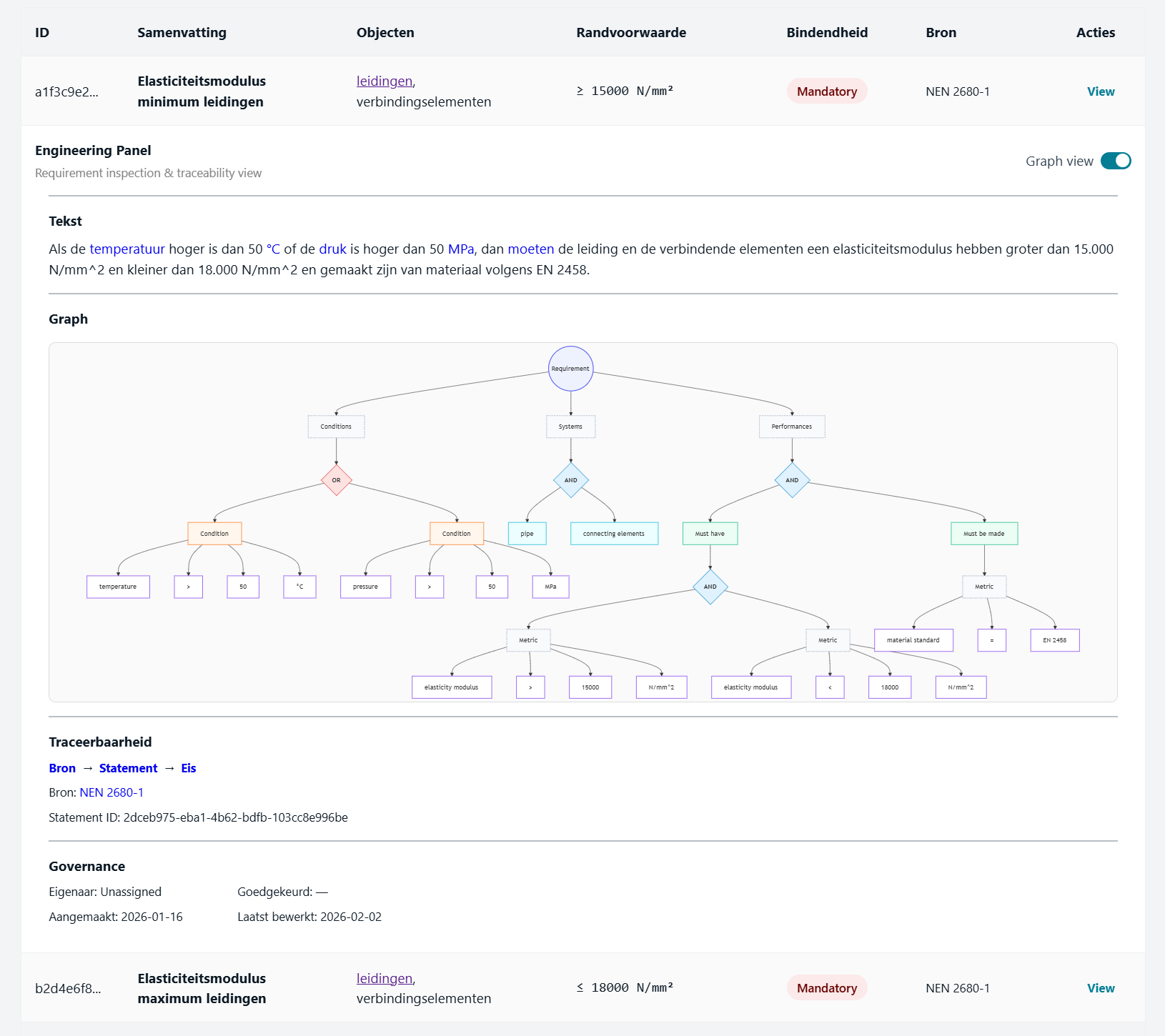Image resolution: width=1165 pixels, height=1036 pixels.
Task: Click ID a1f3c9e2… cell
Action: coord(67,91)
